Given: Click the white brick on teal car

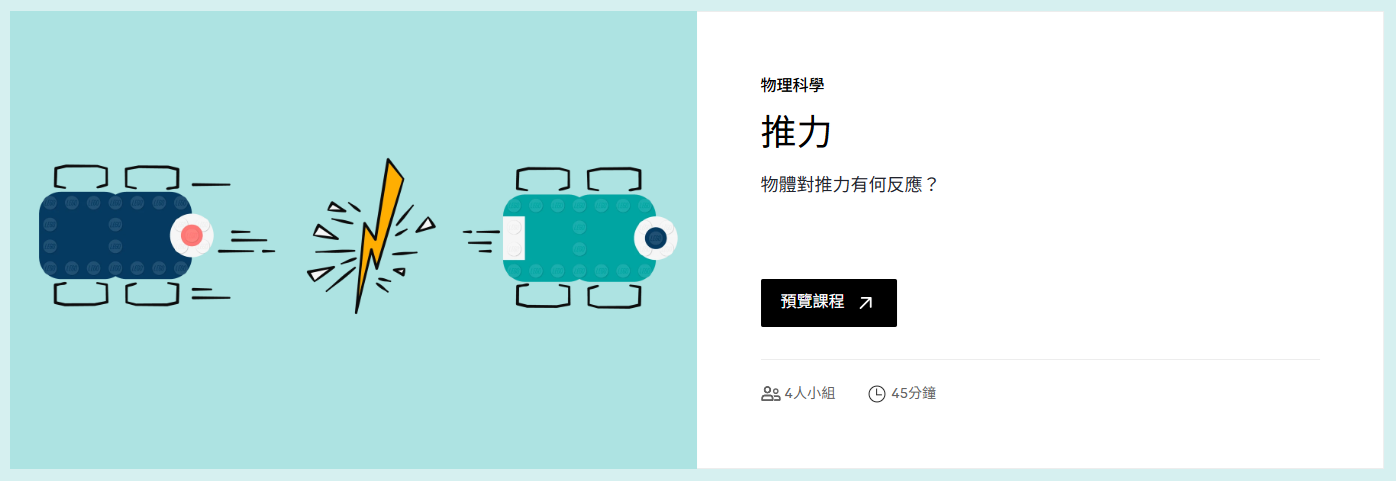Looking at the screenshot, I should tap(514, 238).
